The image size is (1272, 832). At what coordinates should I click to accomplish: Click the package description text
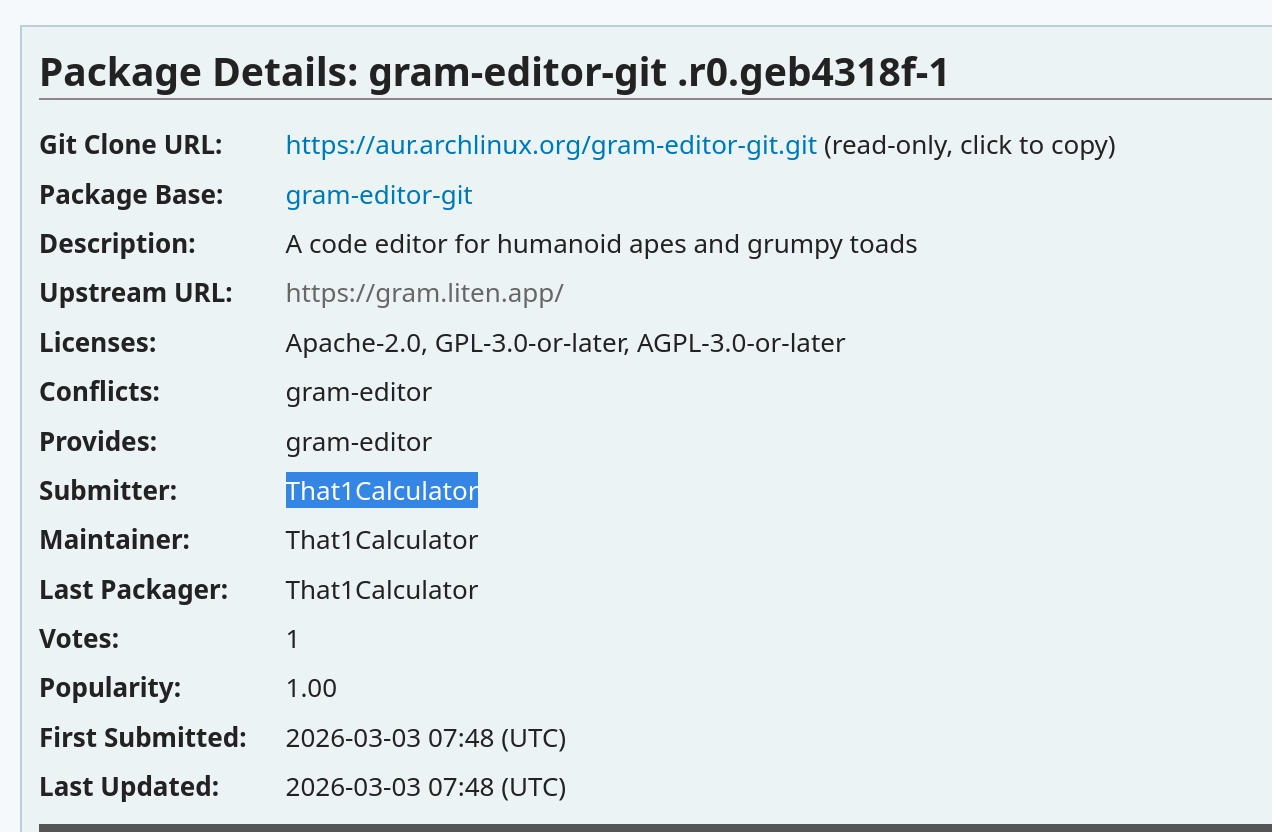601,244
